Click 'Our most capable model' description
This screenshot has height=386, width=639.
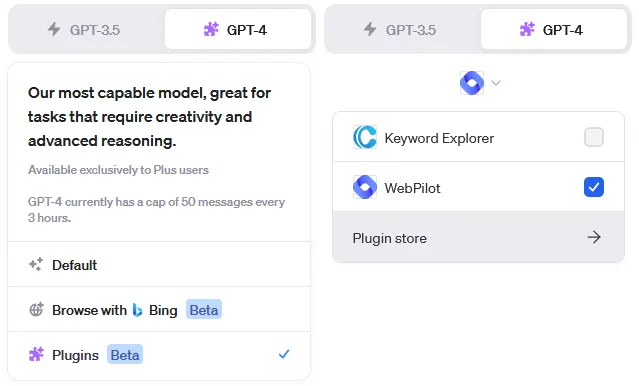(x=149, y=117)
